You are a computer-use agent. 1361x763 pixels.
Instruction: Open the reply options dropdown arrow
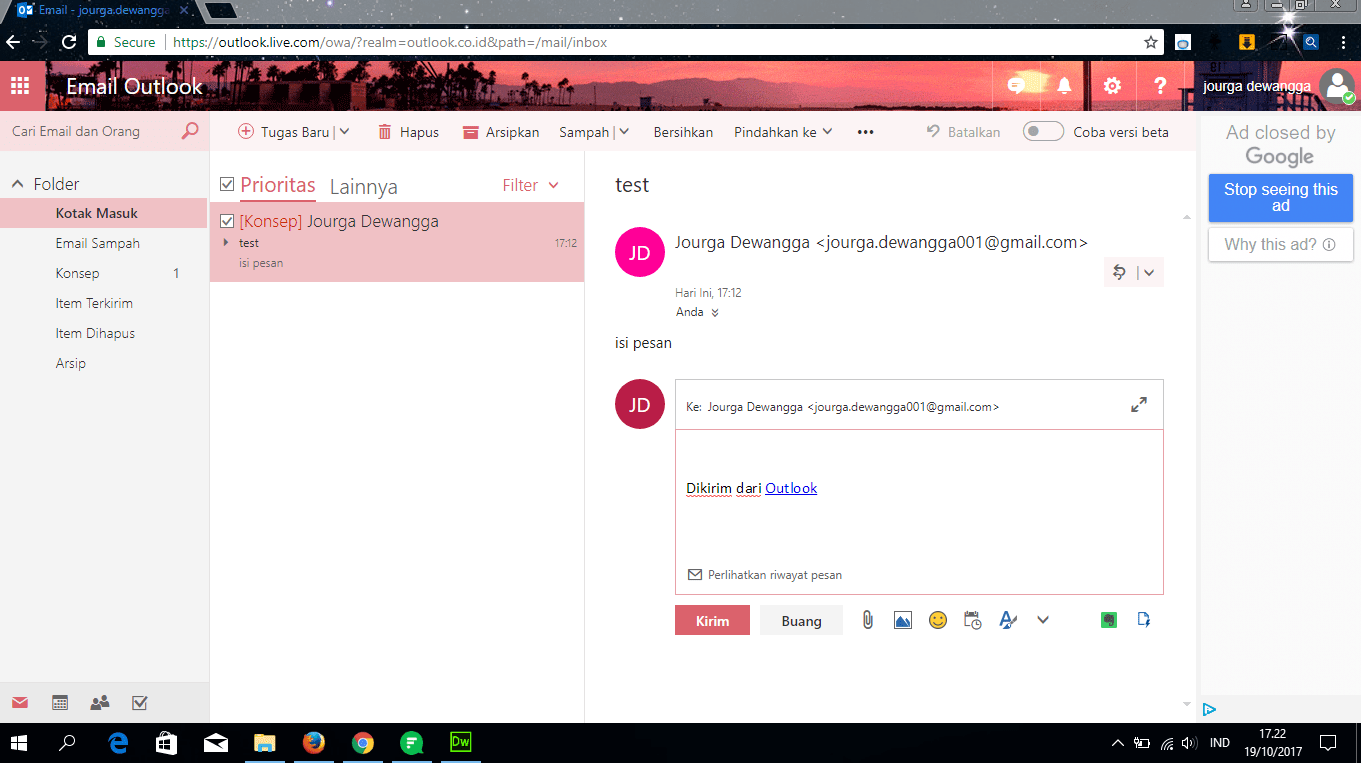[1149, 272]
